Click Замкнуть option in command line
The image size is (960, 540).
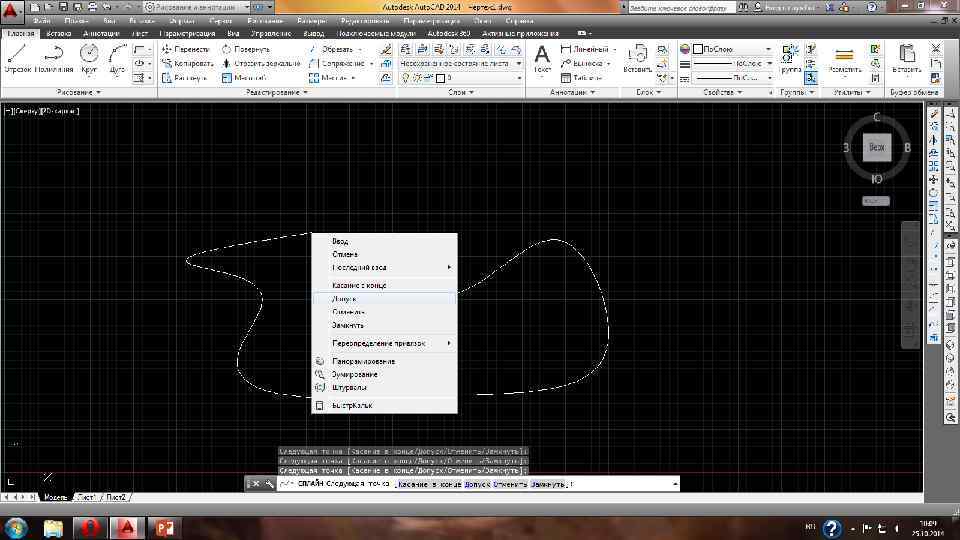click(548, 484)
